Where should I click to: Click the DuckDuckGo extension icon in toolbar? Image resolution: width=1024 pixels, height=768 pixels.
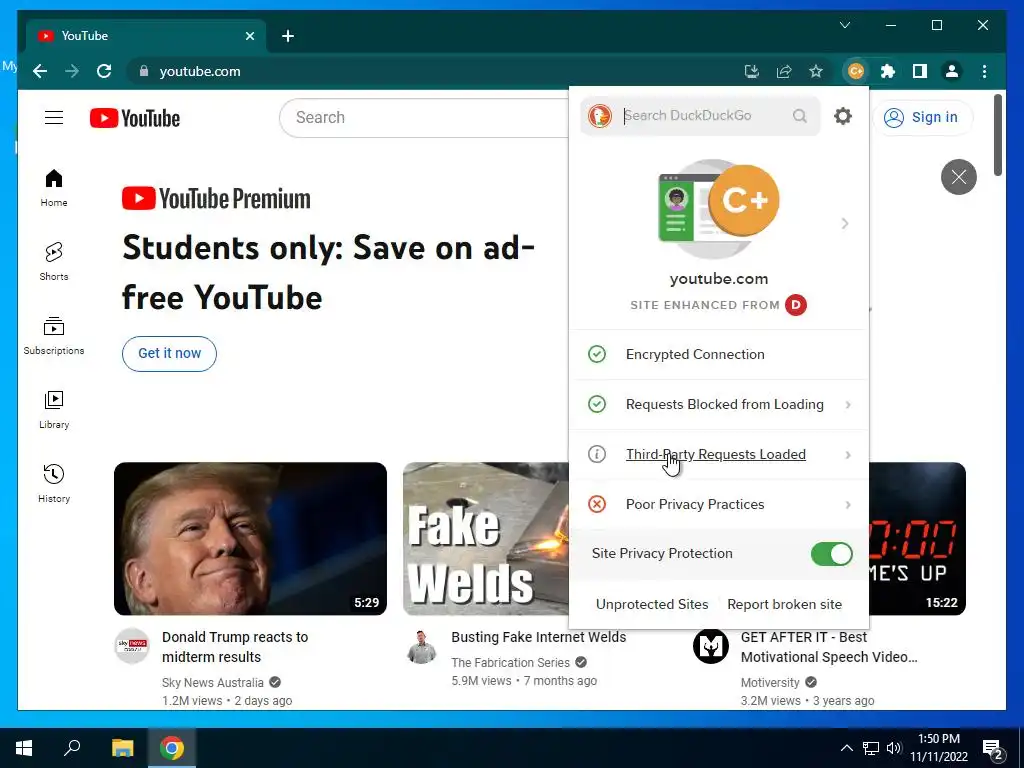click(856, 71)
